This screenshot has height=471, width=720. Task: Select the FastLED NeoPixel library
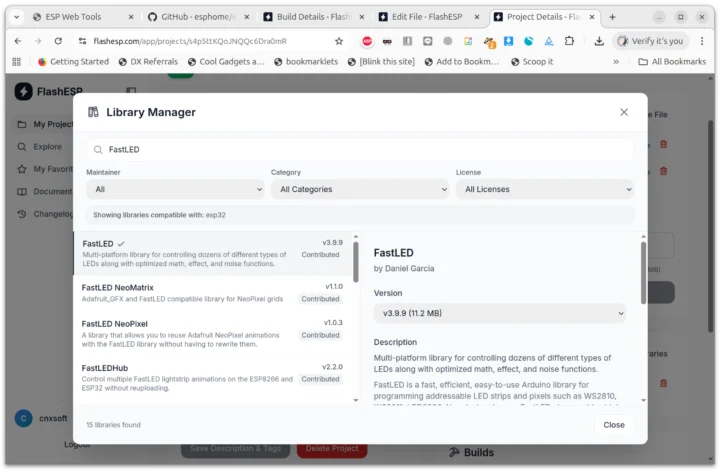(x=212, y=333)
